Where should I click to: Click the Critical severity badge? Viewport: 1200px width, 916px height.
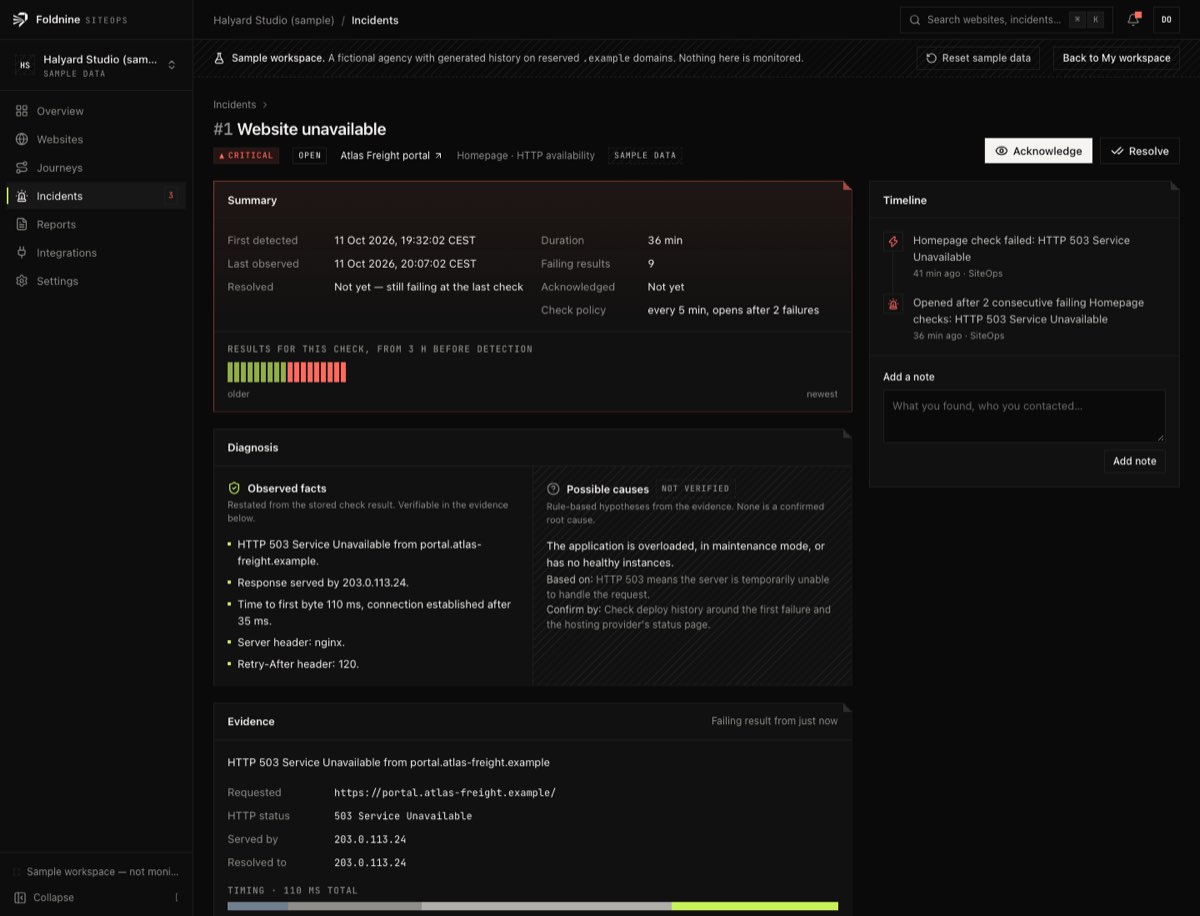pos(246,156)
